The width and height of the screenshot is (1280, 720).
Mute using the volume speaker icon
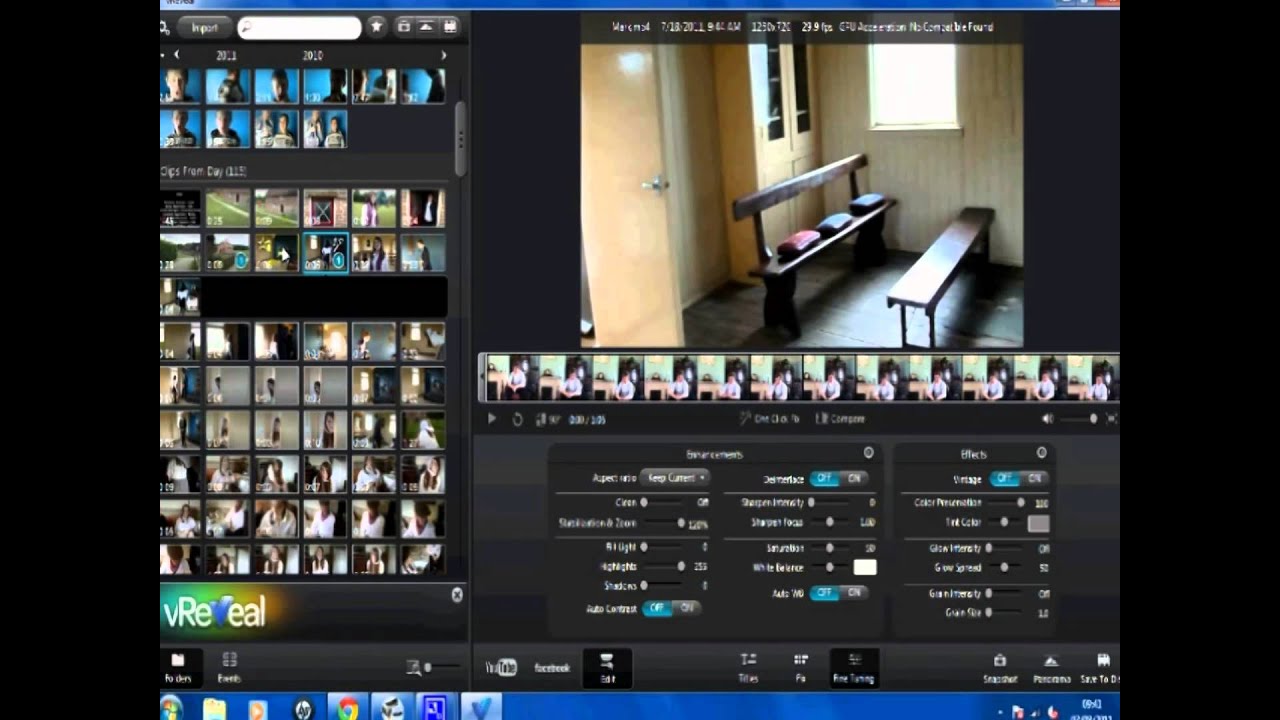[1047, 419]
